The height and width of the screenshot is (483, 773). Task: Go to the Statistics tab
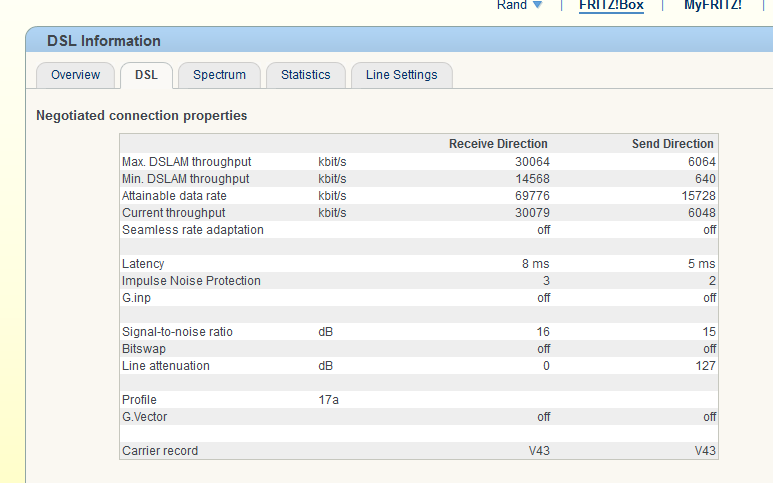pyautogui.click(x=305, y=75)
